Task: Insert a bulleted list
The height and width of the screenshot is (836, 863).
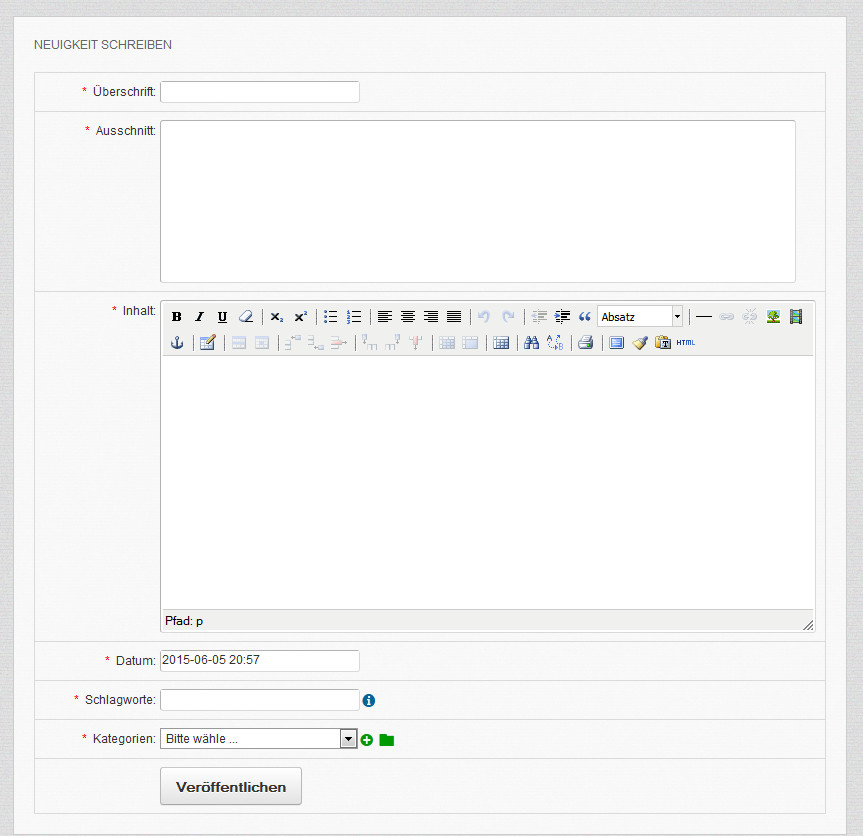Action: pyautogui.click(x=331, y=317)
